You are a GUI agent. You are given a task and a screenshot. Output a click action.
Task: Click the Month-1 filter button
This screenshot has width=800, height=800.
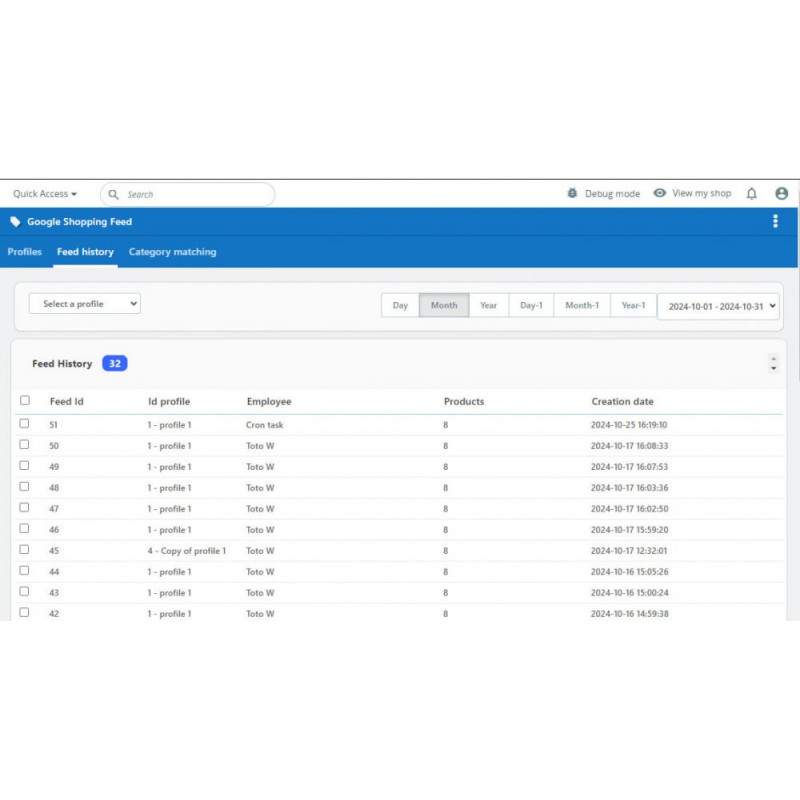tap(582, 305)
